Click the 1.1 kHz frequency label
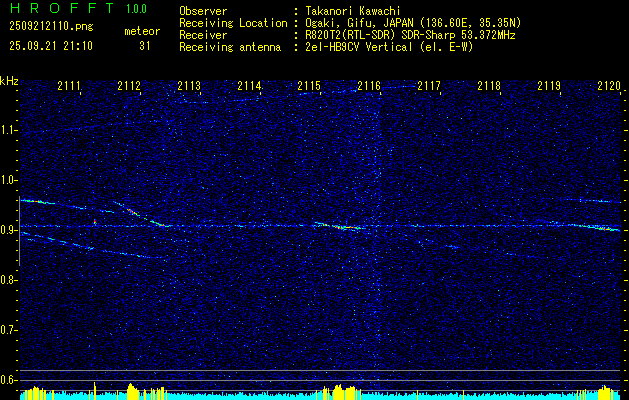 click(x=8, y=131)
